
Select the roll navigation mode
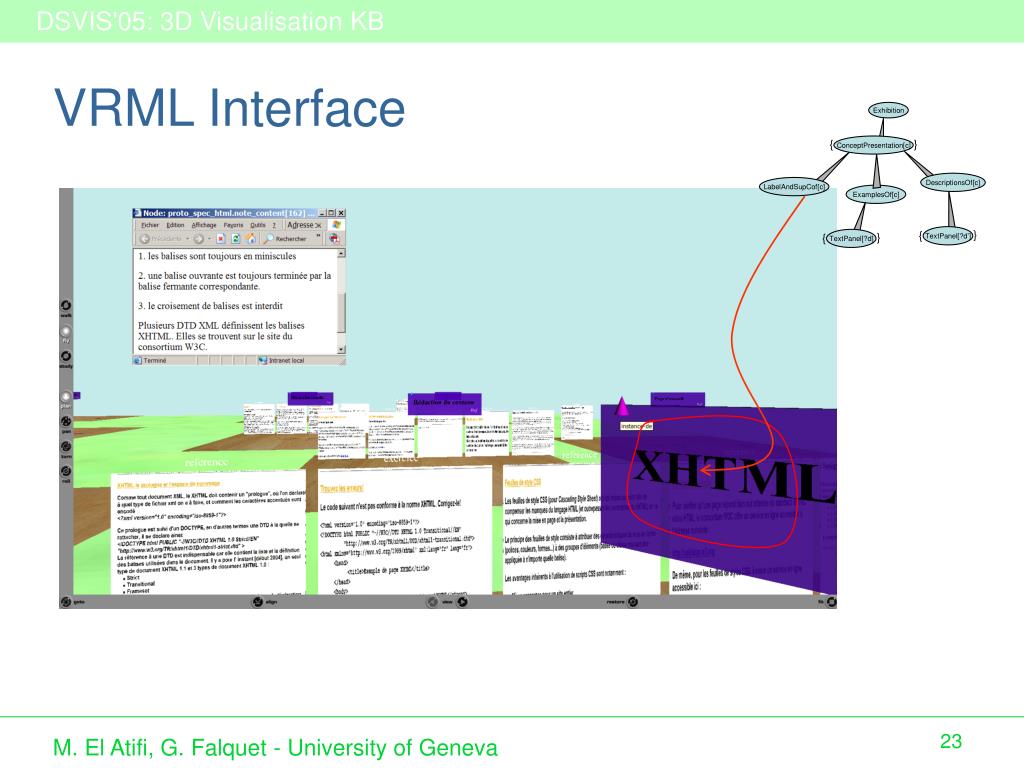pos(66,472)
